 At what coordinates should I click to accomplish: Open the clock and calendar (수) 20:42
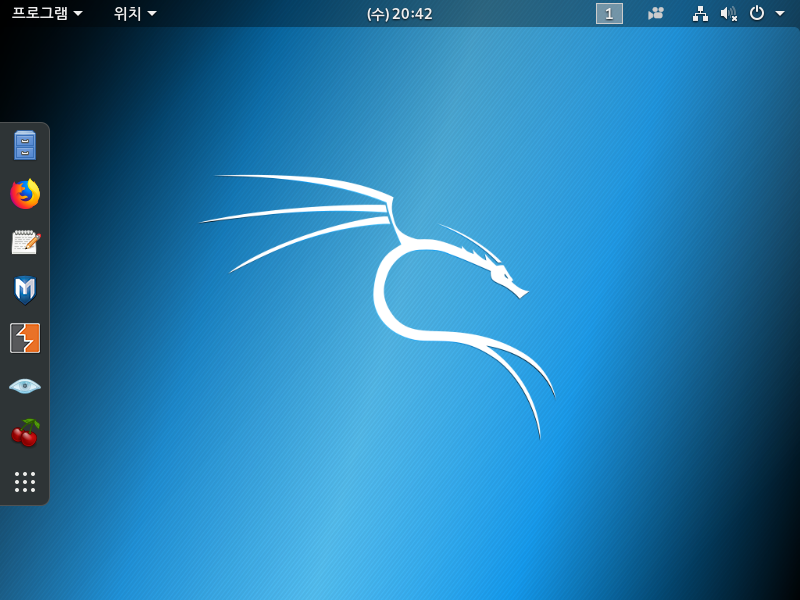pyautogui.click(x=399, y=14)
